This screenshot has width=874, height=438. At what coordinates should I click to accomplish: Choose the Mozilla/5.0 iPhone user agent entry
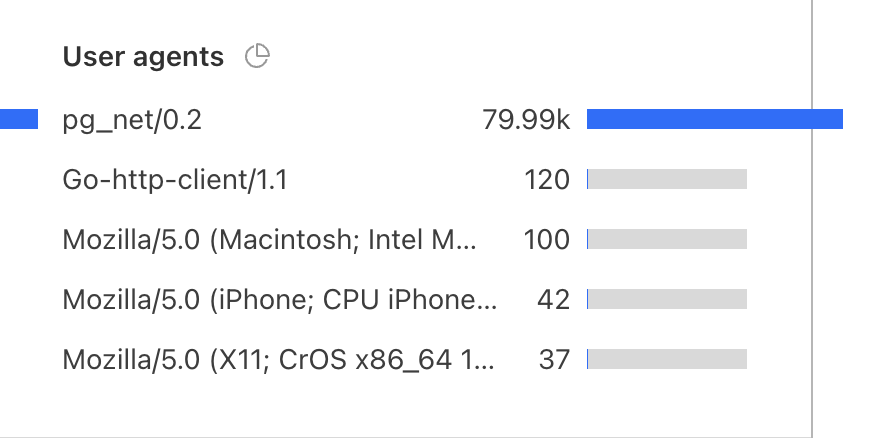pos(279,300)
